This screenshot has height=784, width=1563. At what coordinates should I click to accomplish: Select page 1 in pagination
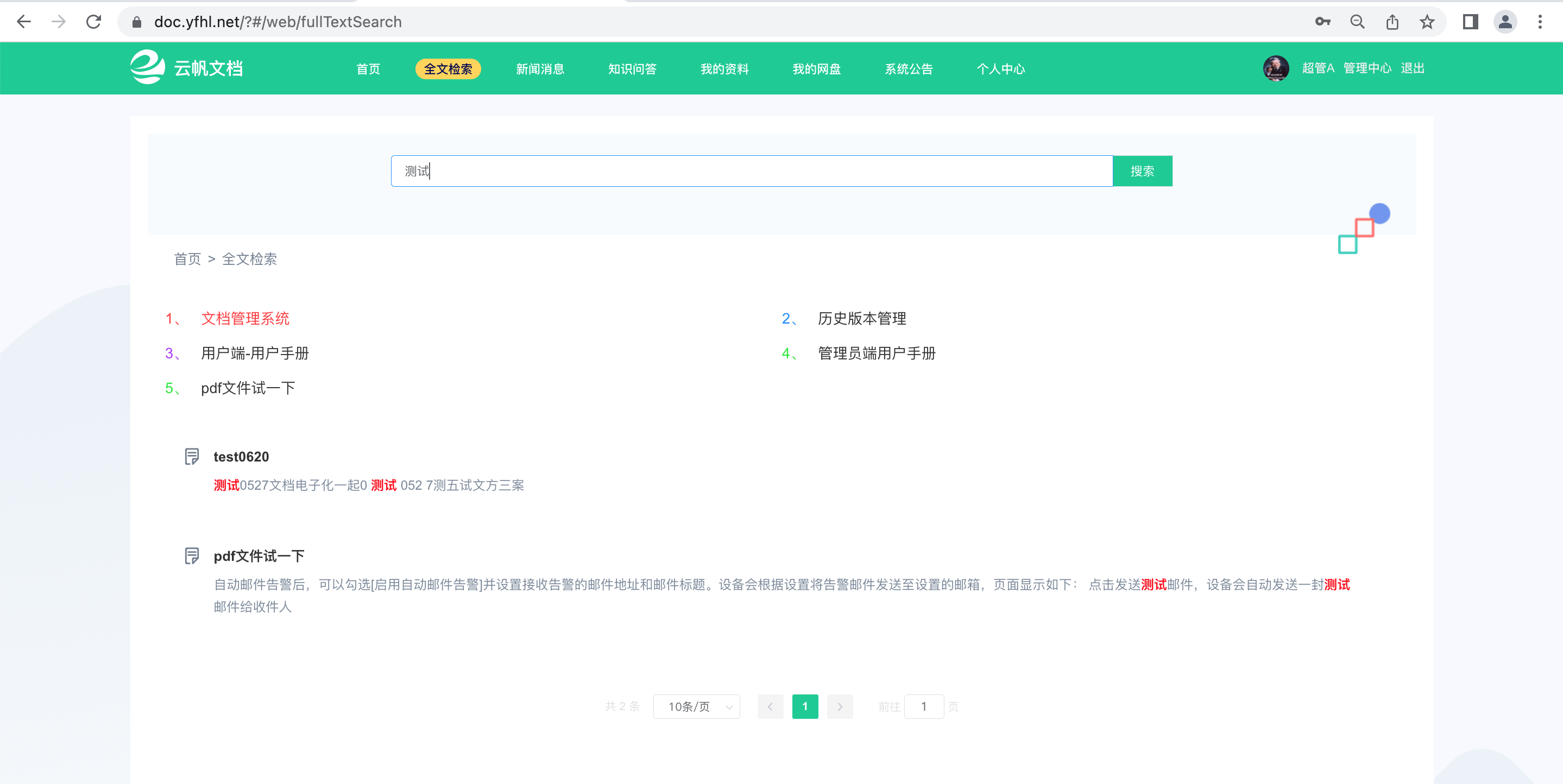[x=805, y=706]
